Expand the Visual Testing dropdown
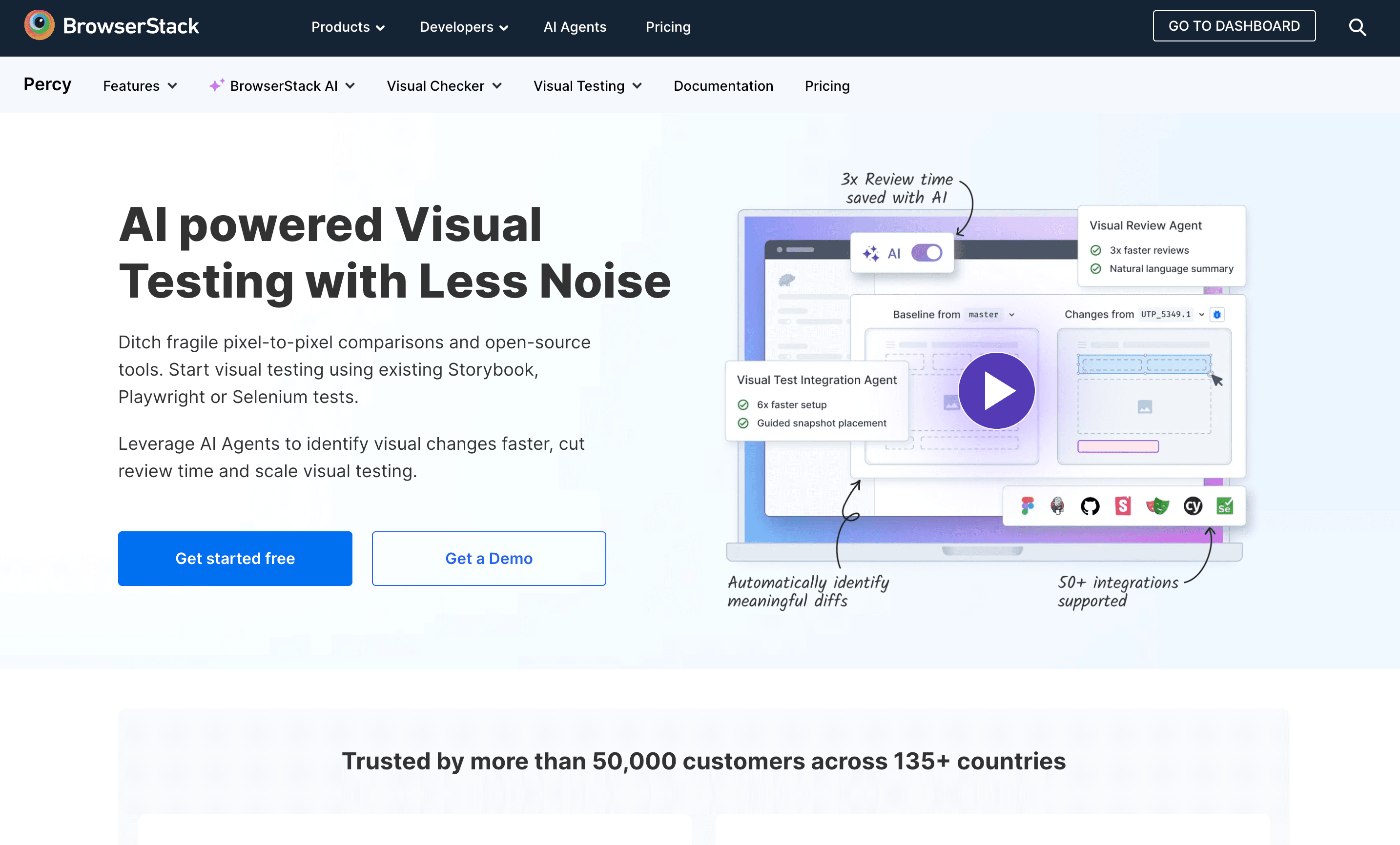Image resolution: width=1400 pixels, height=845 pixels. click(588, 86)
